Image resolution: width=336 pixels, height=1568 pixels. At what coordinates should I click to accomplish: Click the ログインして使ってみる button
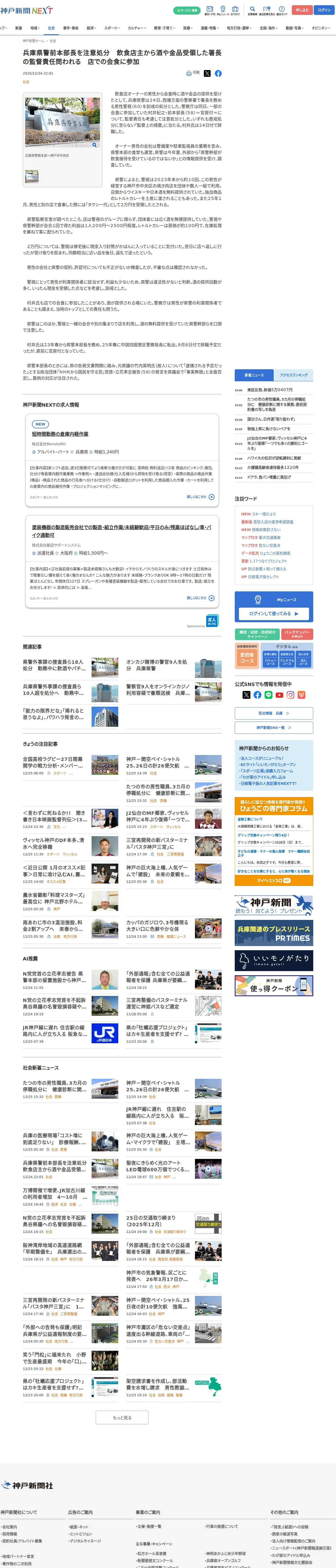pyautogui.click(x=274, y=614)
